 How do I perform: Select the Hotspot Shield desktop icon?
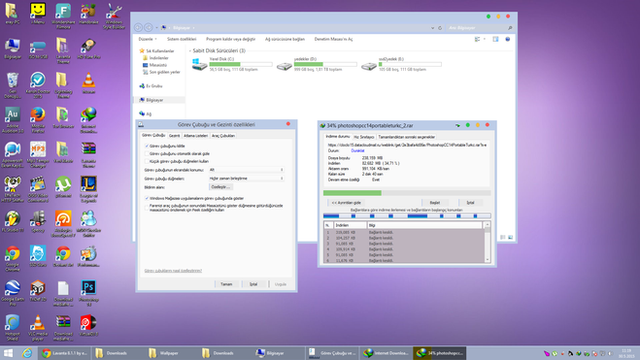pyautogui.click(x=13, y=328)
